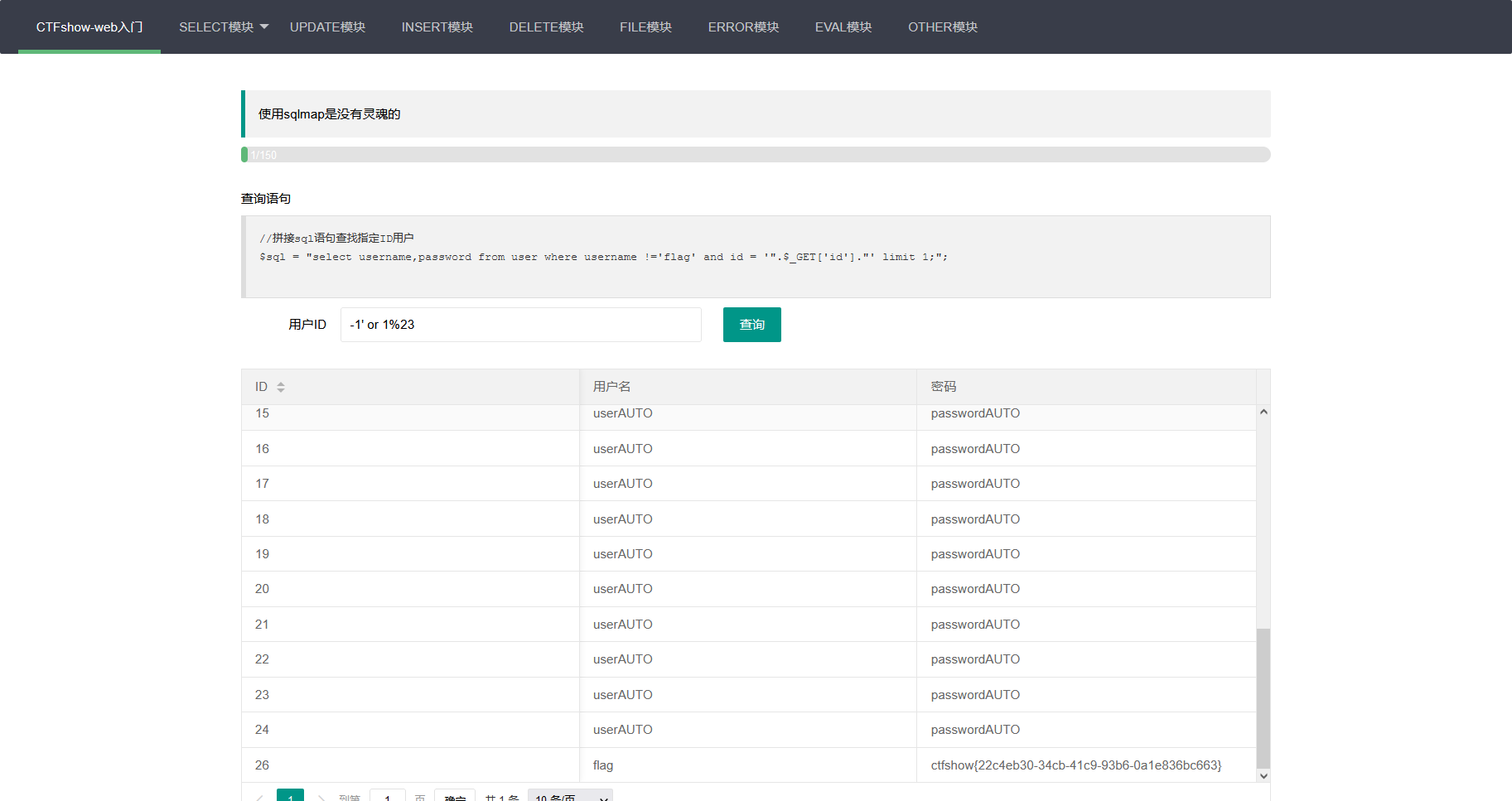This screenshot has width=1512, height=801.
Task: Click the green 查询 button
Action: click(752, 325)
